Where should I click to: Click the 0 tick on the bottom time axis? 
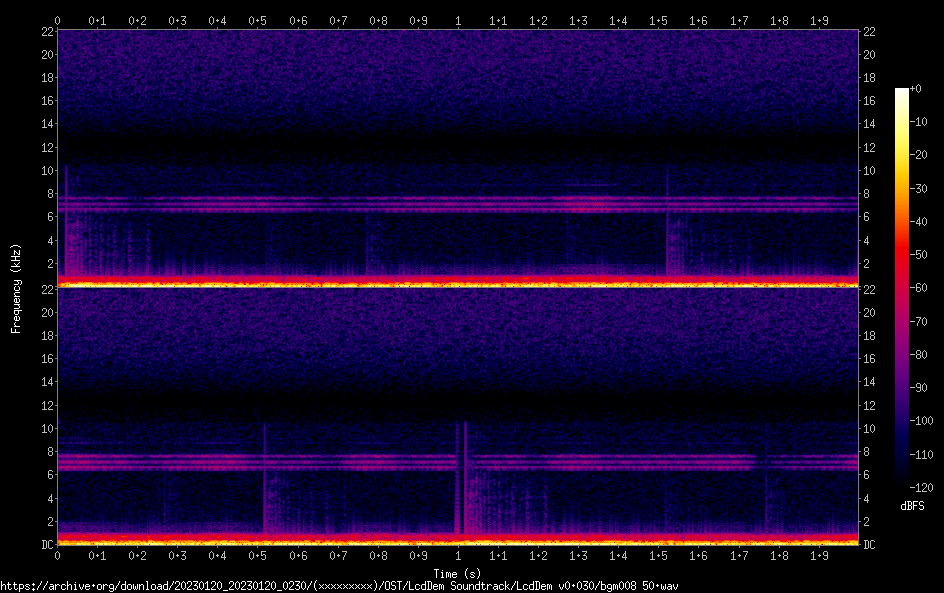tap(57, 555)
